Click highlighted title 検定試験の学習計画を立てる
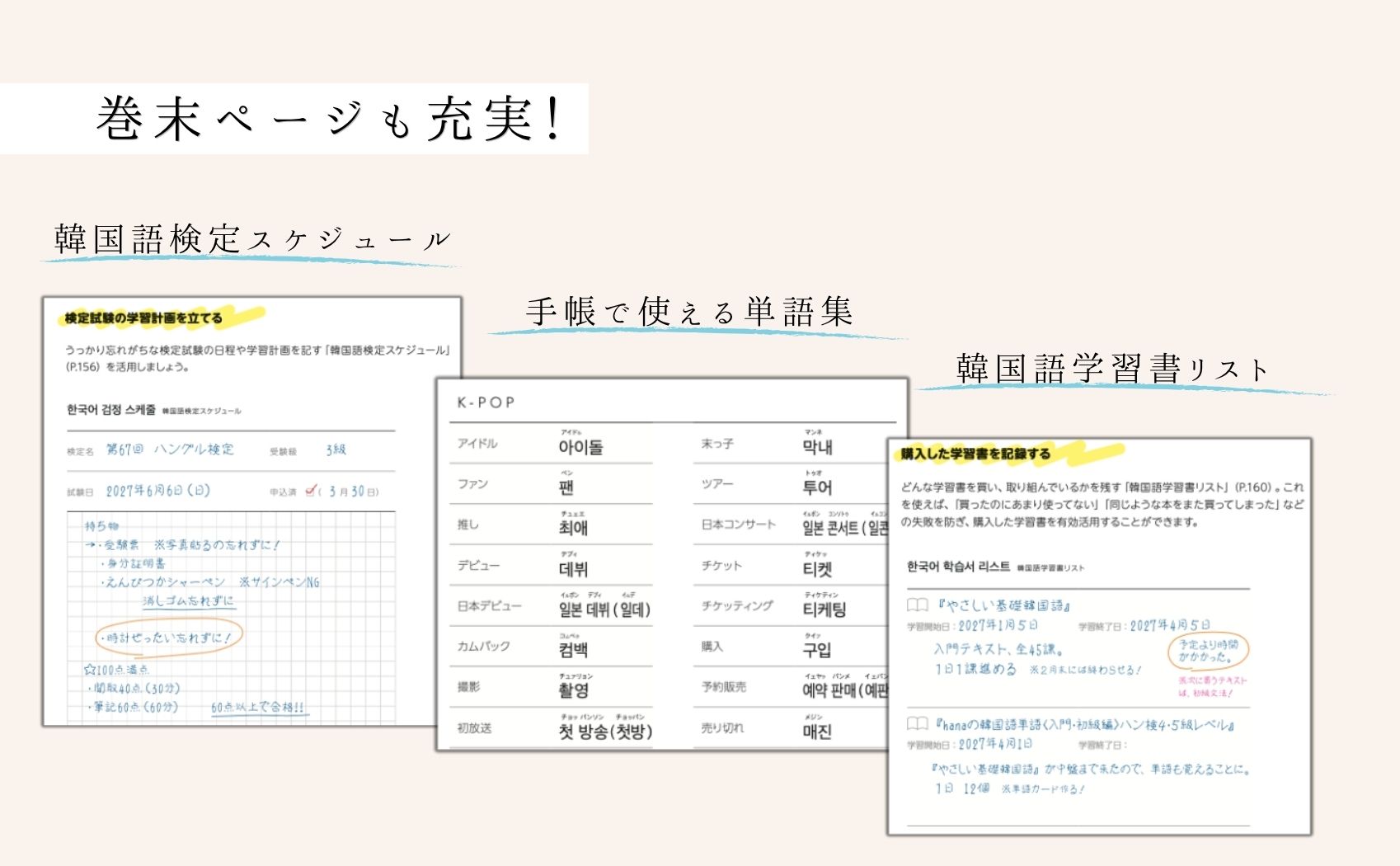 coord(143,318)
